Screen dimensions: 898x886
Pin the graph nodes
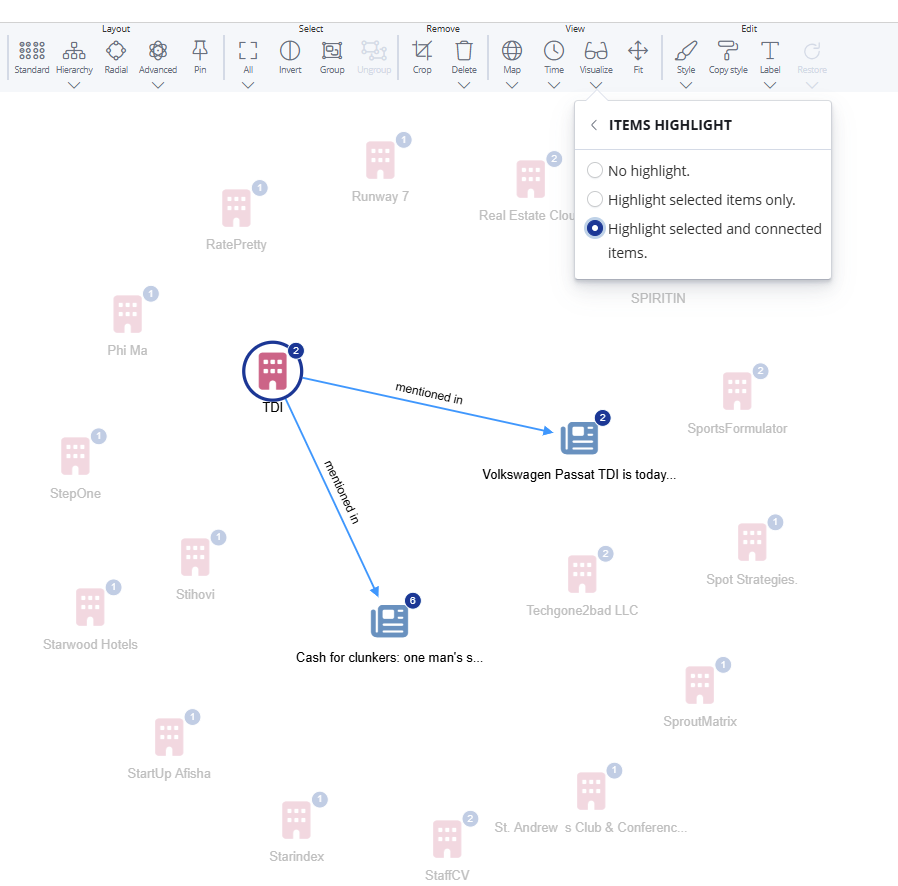click(199, 57)
